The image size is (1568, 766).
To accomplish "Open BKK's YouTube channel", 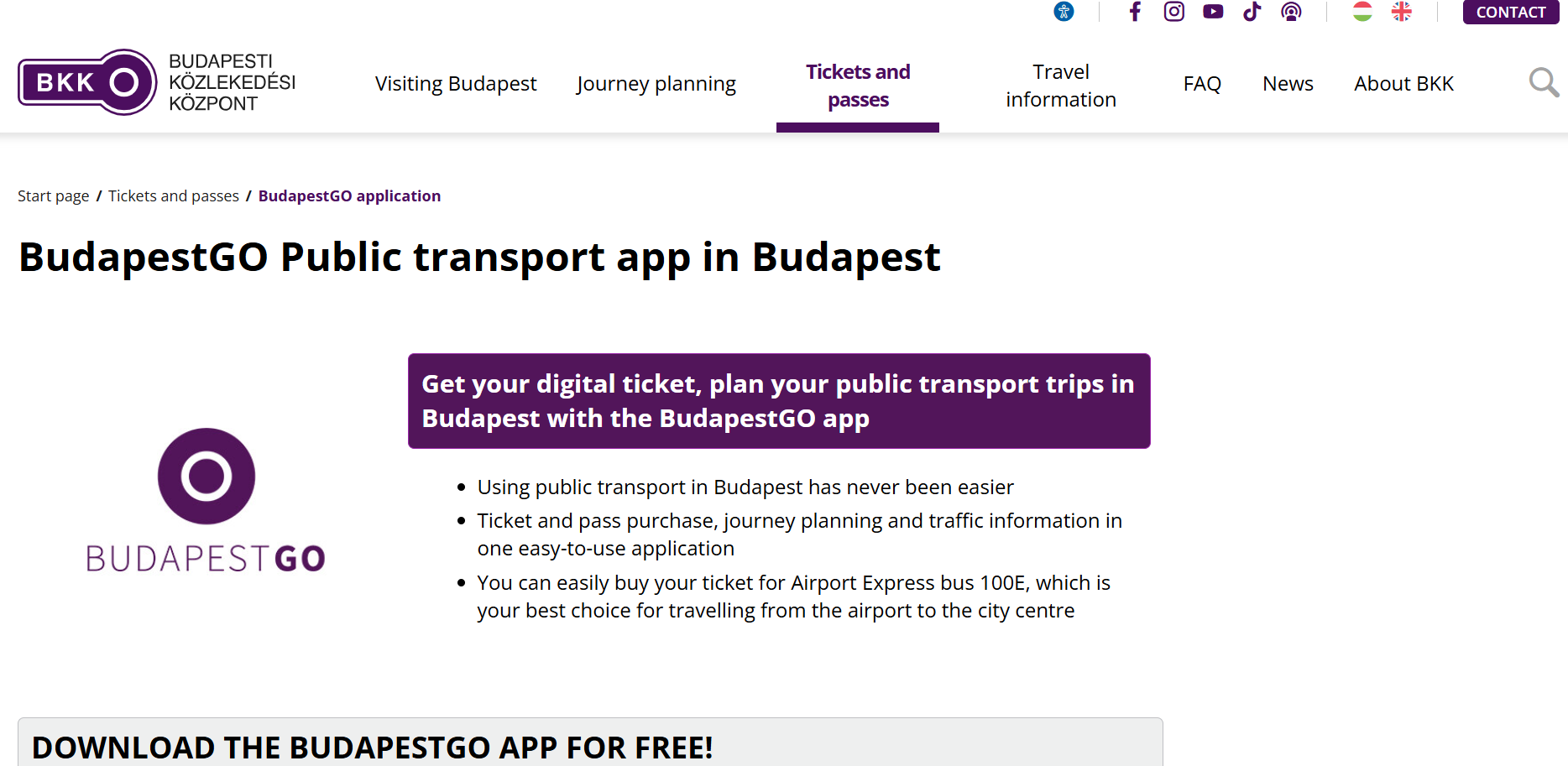I will pos(1213,12).
